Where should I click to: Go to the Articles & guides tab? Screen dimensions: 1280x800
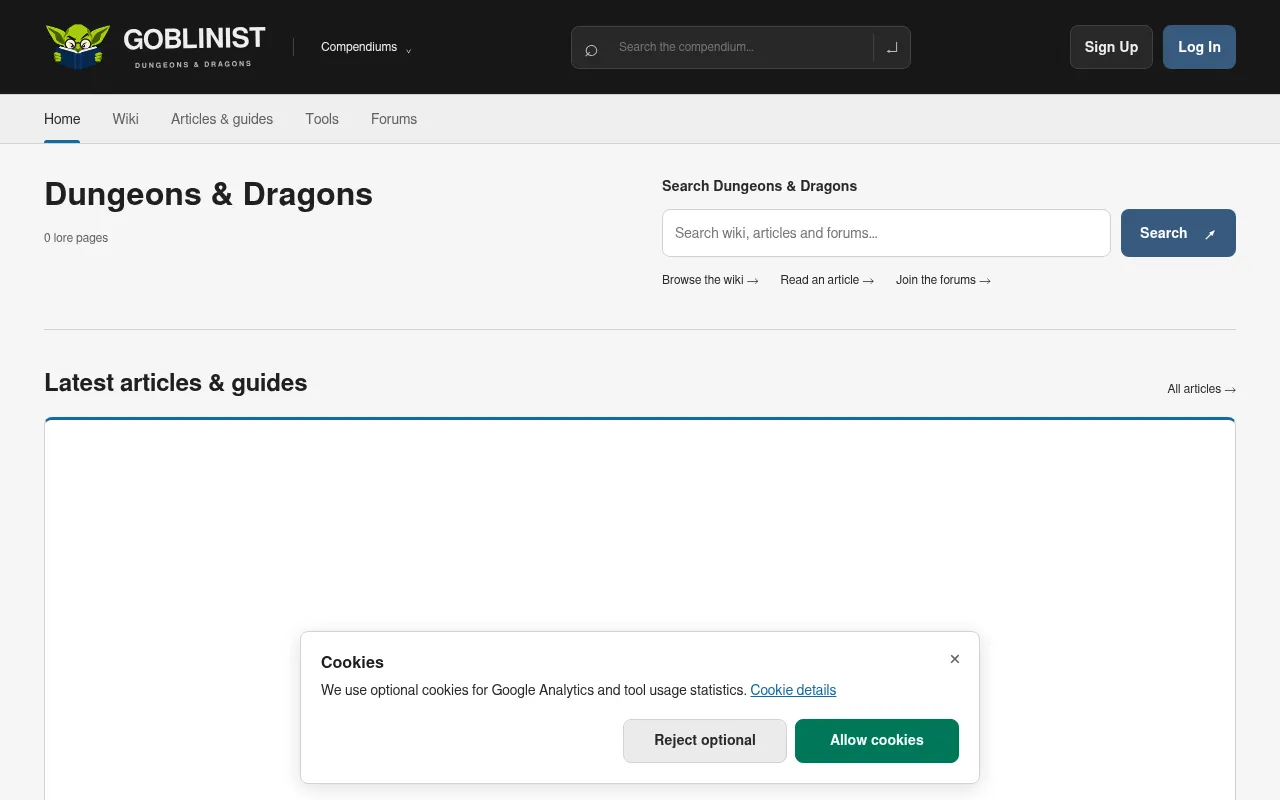coord(222,119)
